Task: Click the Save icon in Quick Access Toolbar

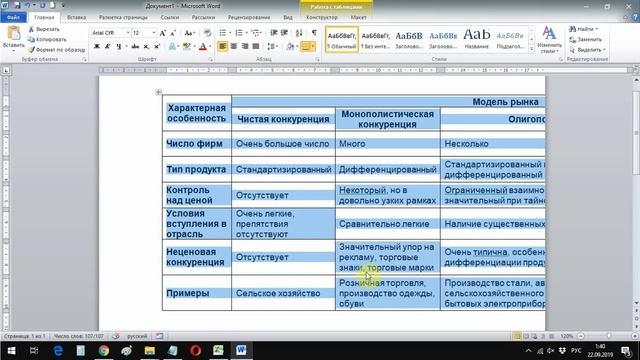Action: point(17,6)
